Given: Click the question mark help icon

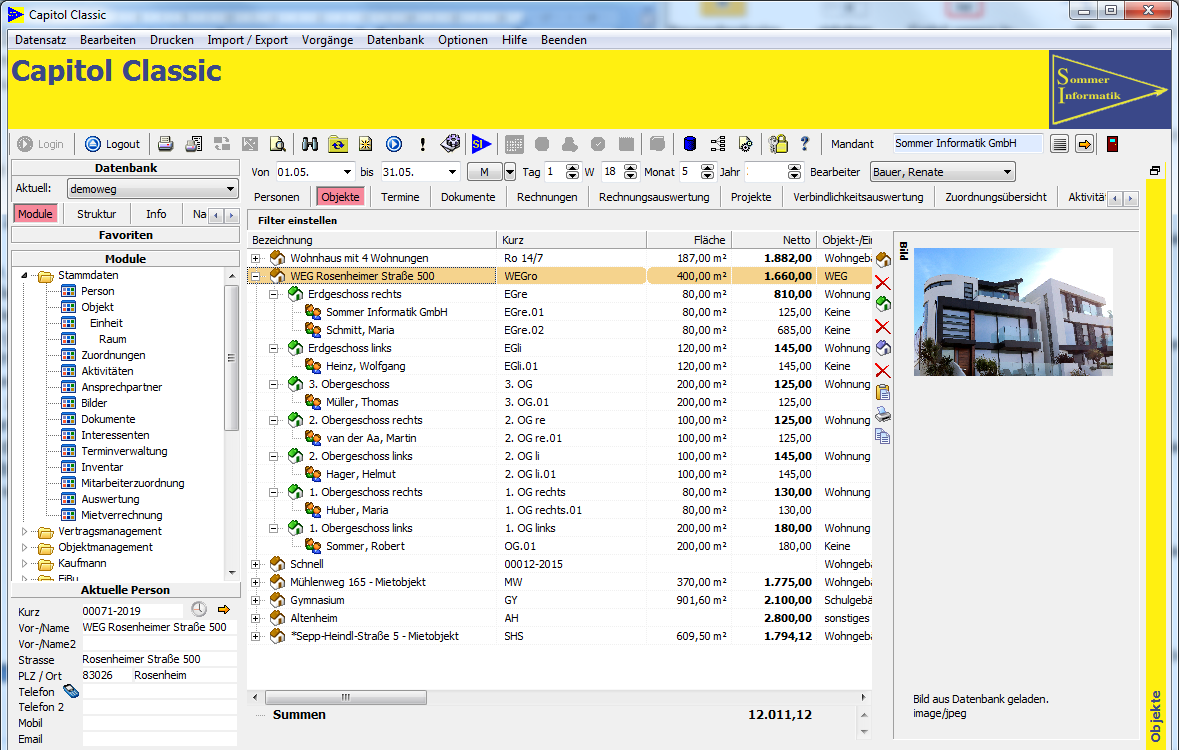Looking at the screenshot, I should click(805, 143).
